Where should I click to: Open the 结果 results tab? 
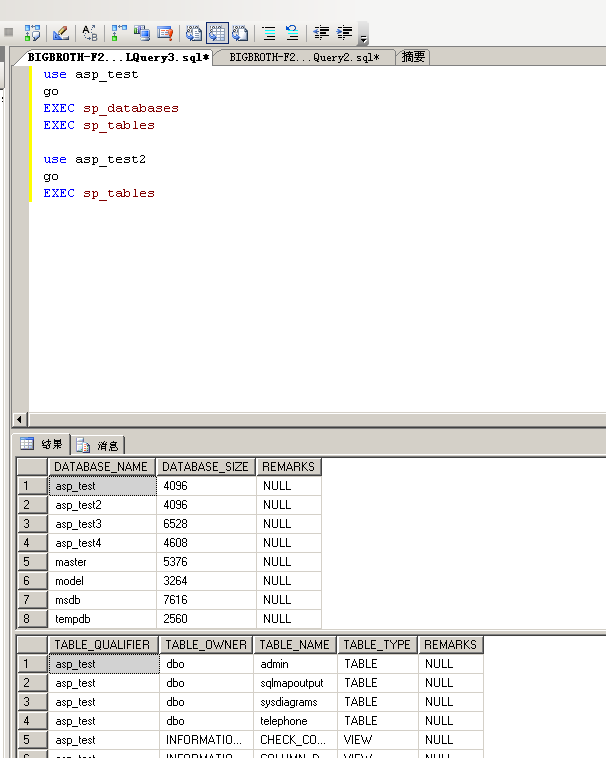[42, 444]
